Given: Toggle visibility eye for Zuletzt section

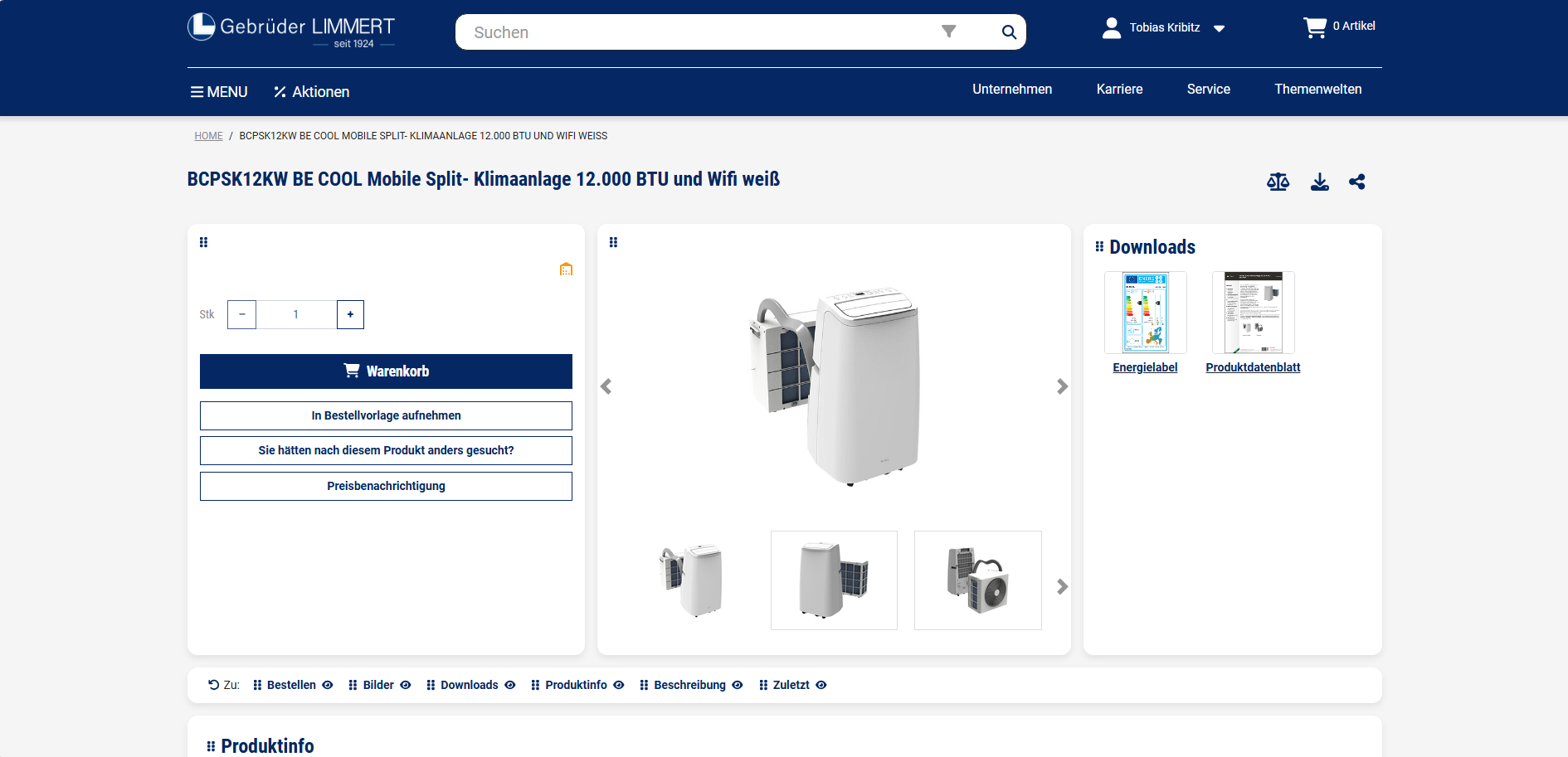Looking at the screenshot, I should tap(821, 685).
